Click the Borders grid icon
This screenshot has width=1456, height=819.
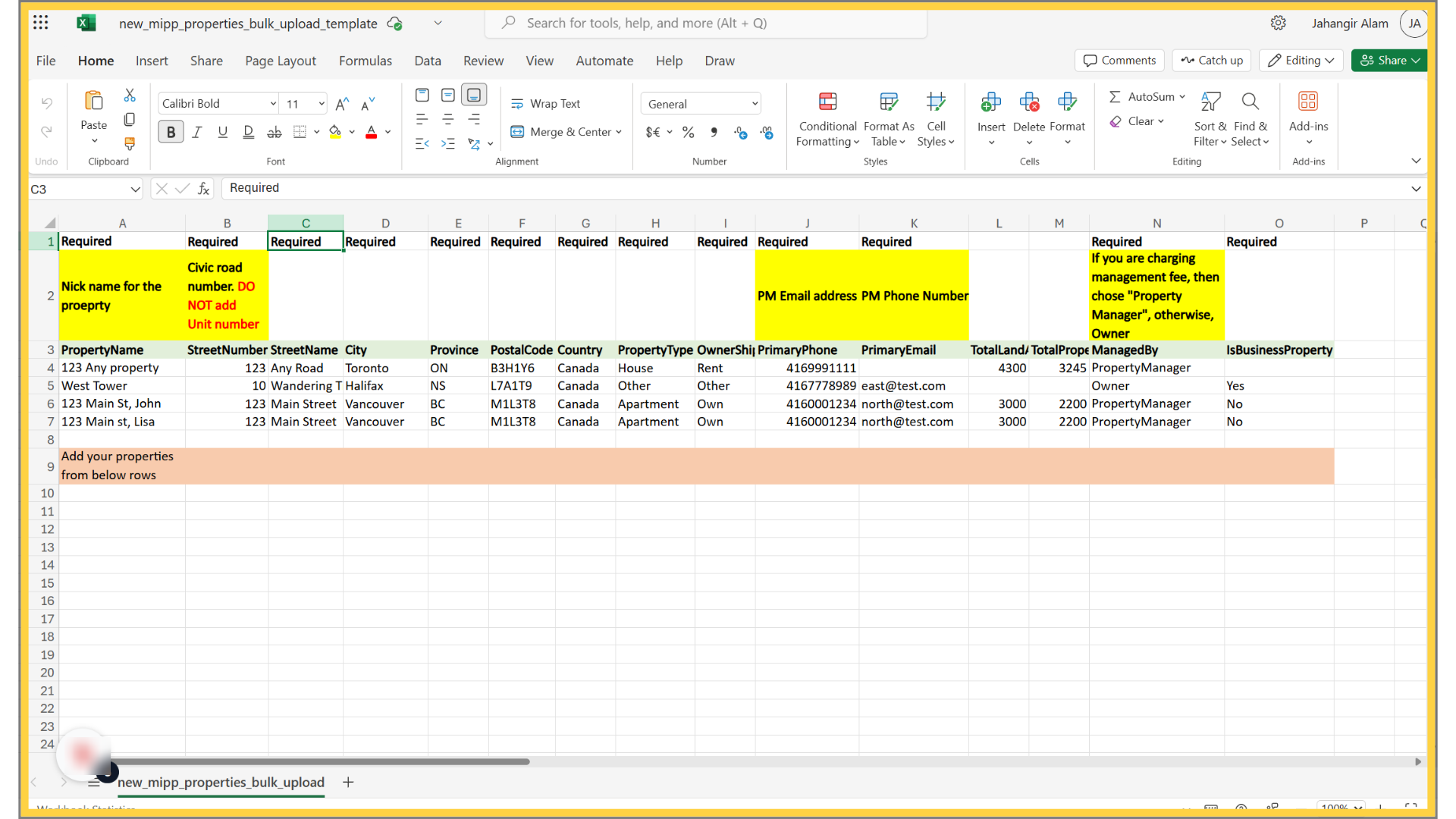(x=300, y=132)
